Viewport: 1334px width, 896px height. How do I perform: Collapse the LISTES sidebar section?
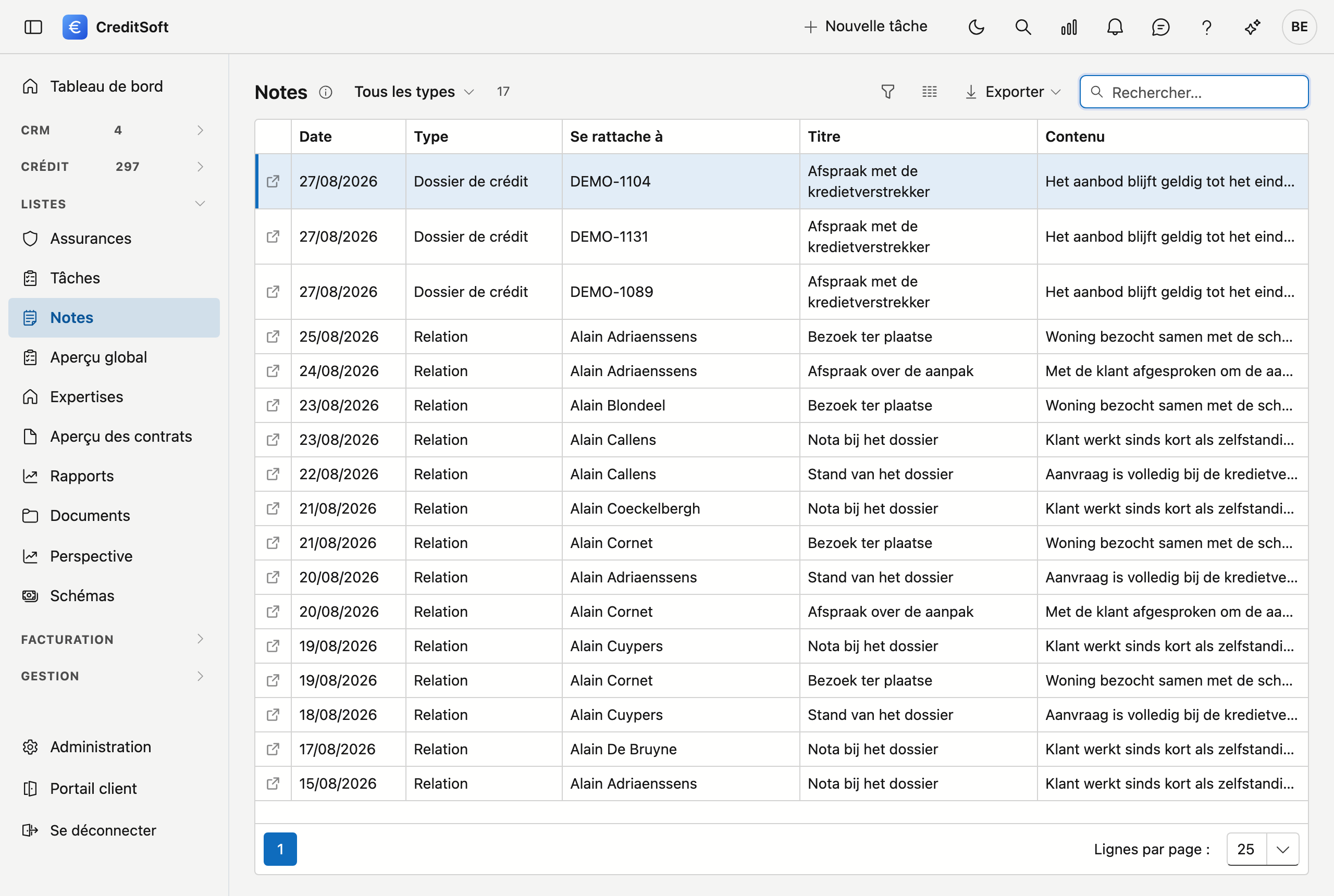tap(113, 204)
